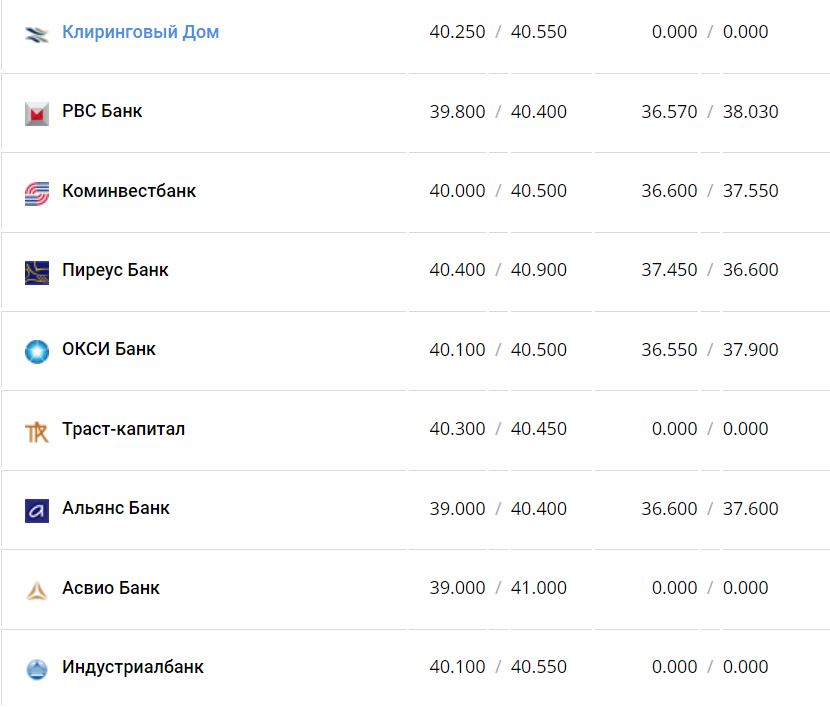Click the Асвио Банк logo icon
The width and height of the screenshot is (830, 707).
click(x=37, y=590)
